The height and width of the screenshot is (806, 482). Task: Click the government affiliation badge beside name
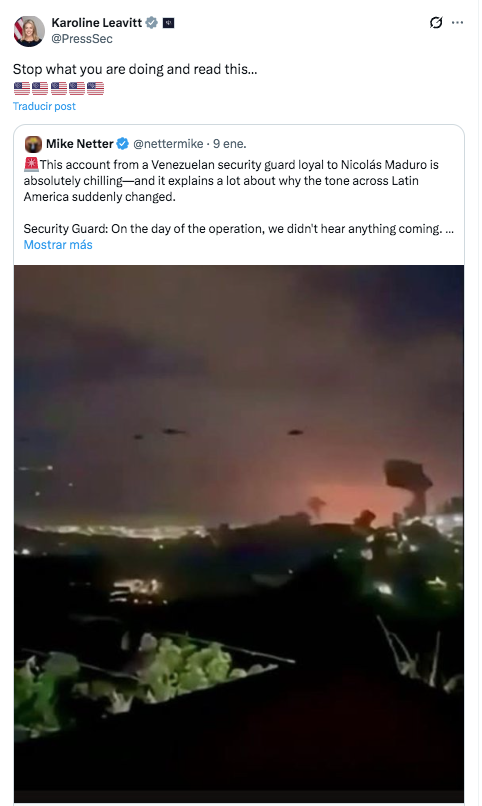tap(169, 23)
